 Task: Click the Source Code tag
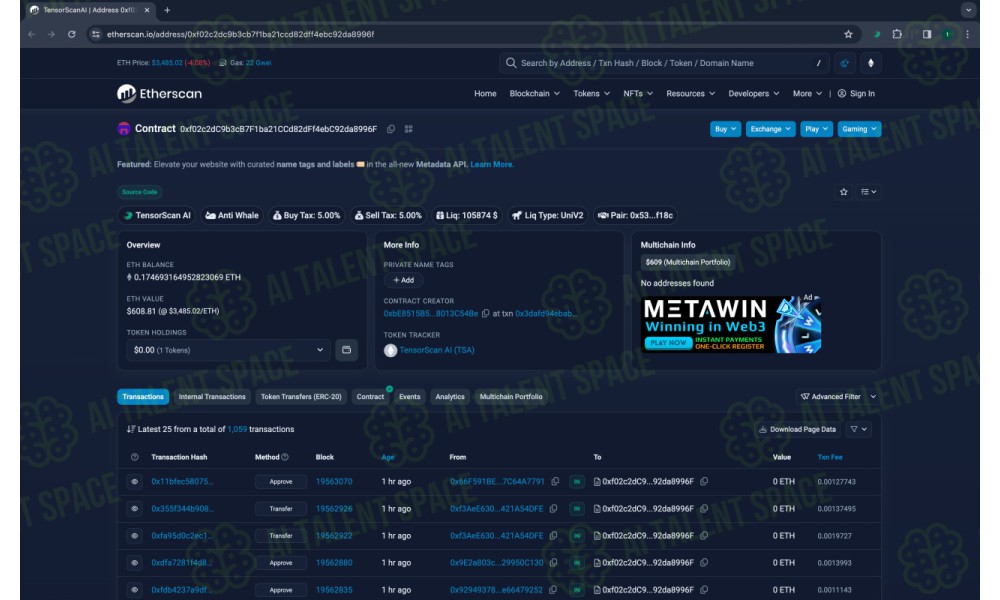coord(140,192)
